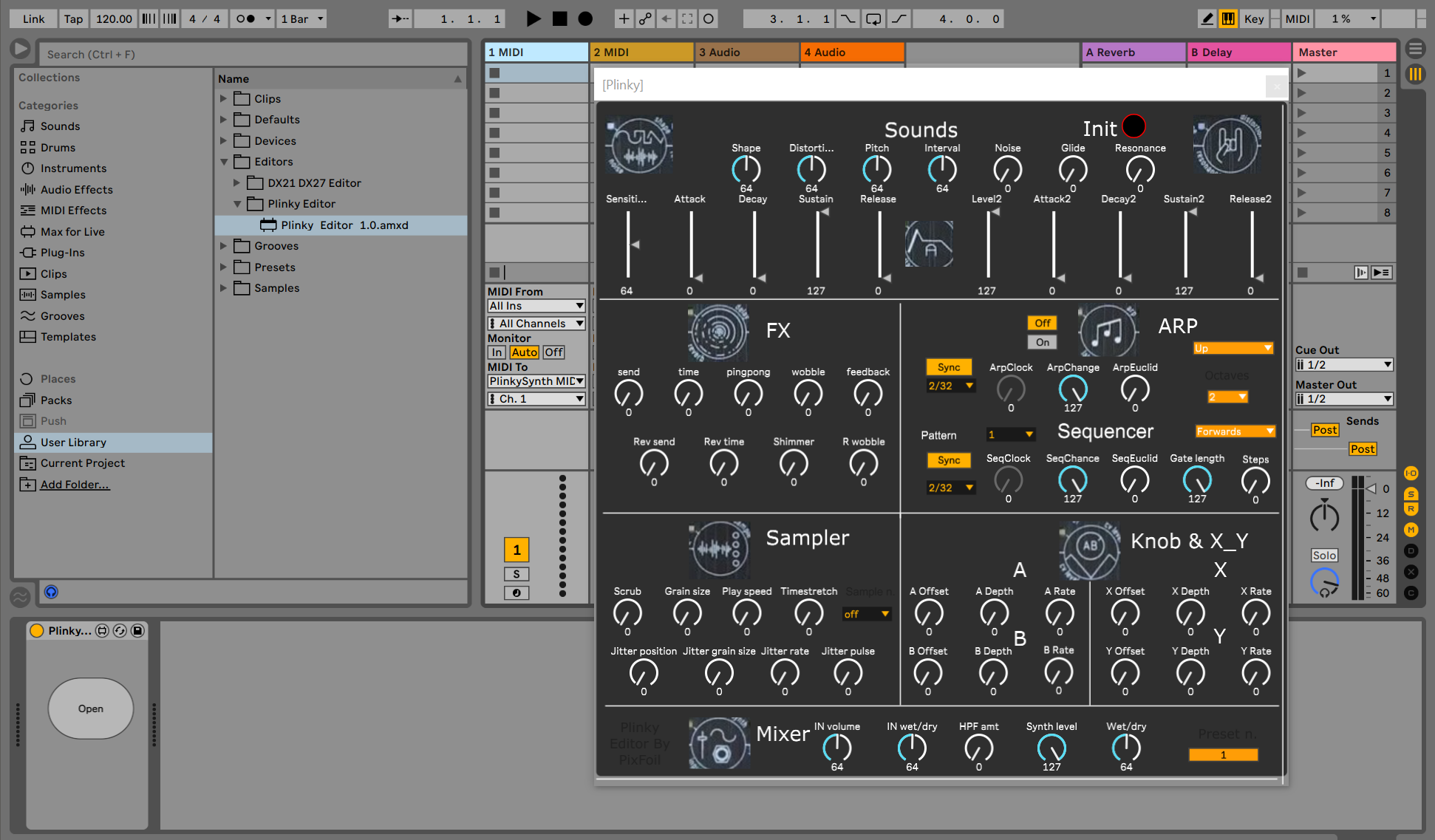Screen dimensions: 1435x840
Task: Open the Packs place in browser
Action: 56,400
